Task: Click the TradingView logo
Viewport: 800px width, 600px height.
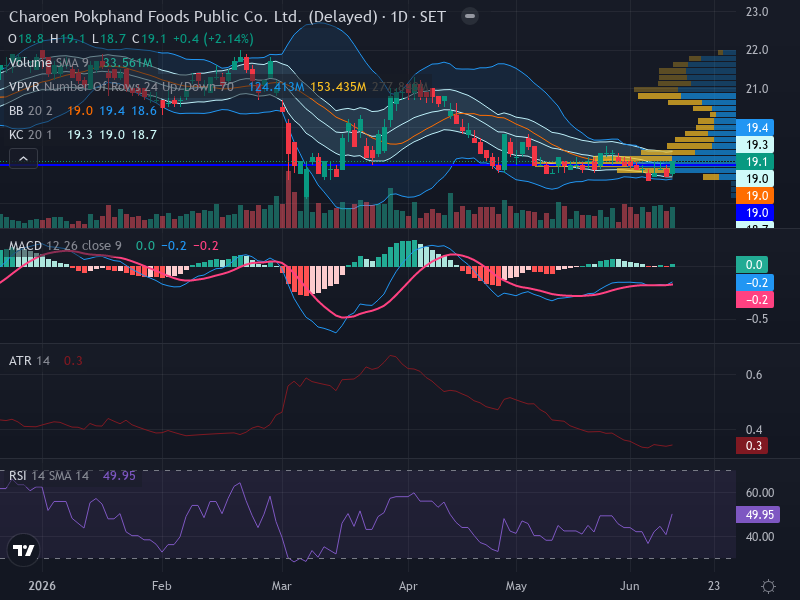Action: [23, 550]
